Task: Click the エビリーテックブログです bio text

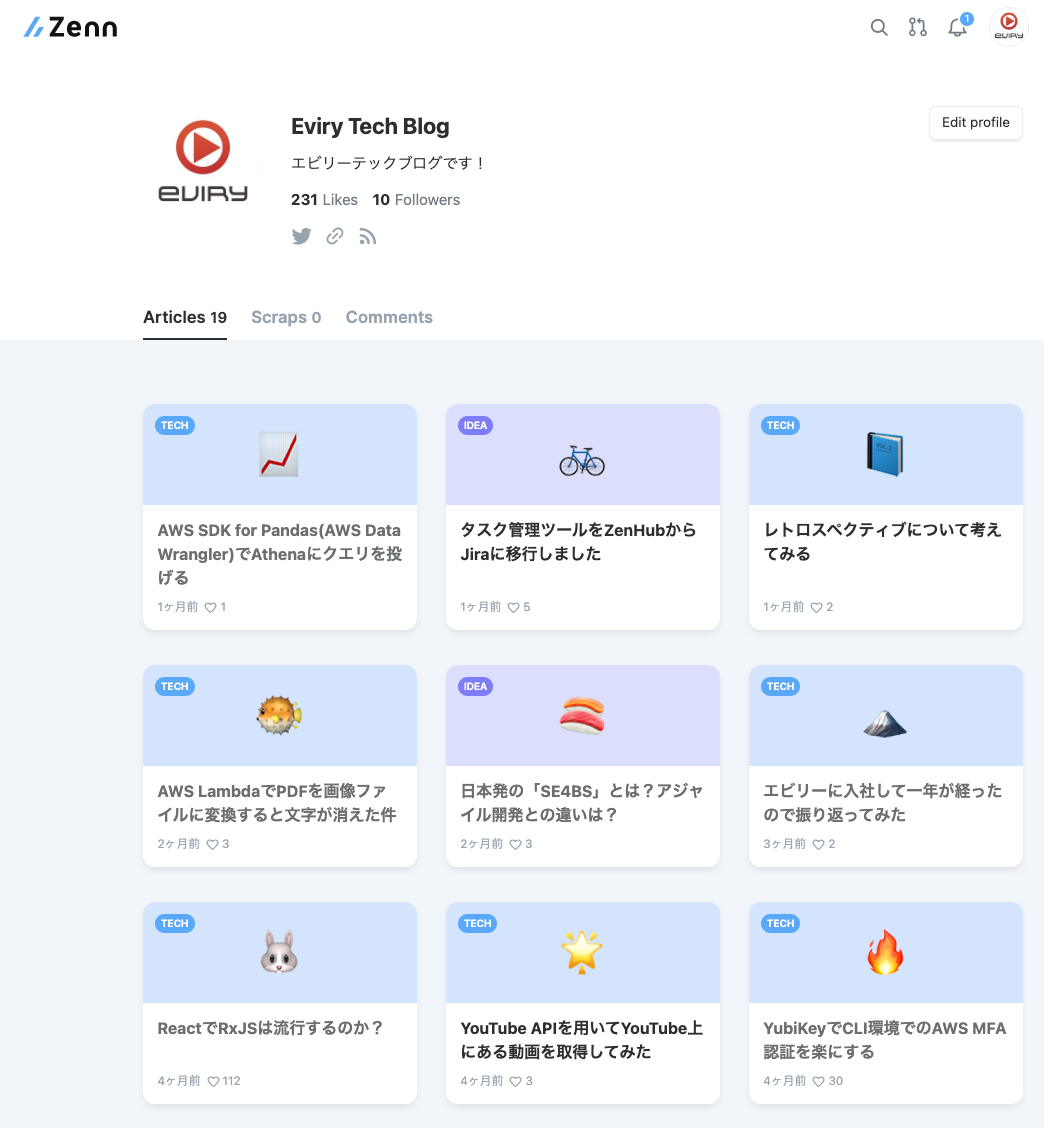Action: (389, 163)
